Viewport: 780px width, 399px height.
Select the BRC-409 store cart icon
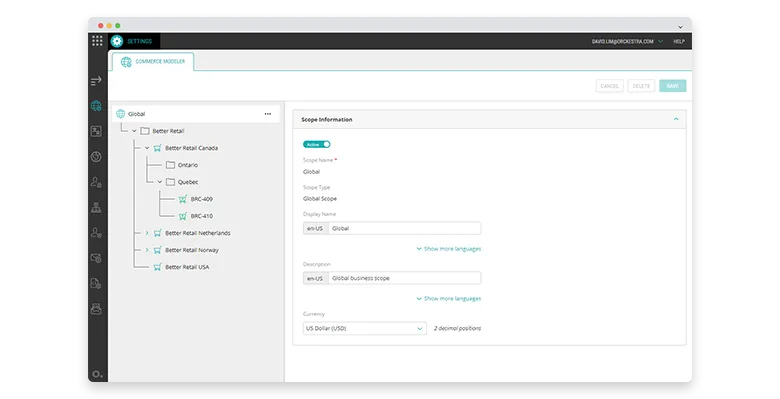(x=183, y=199)
